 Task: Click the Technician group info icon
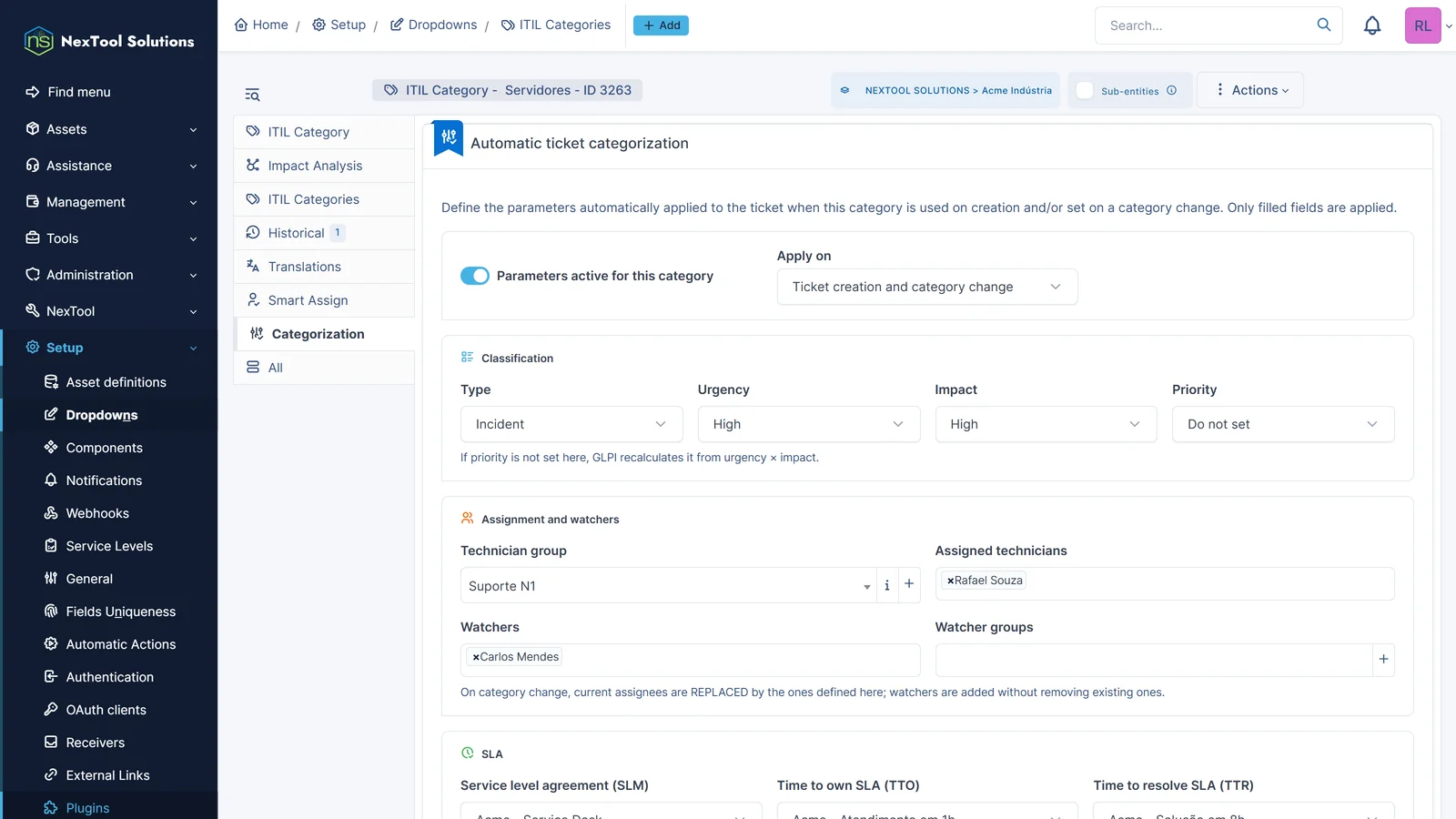[887, 585]
